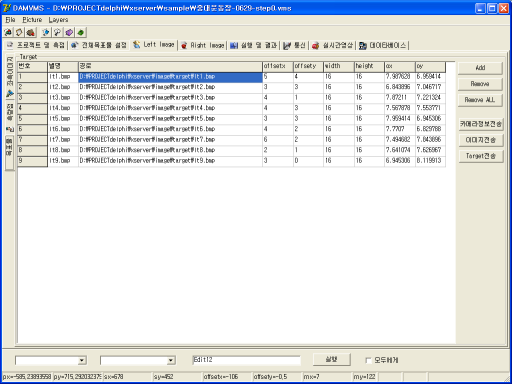Click the offsetx column header
The image size is (512, 384).
[x=278, y=67]
